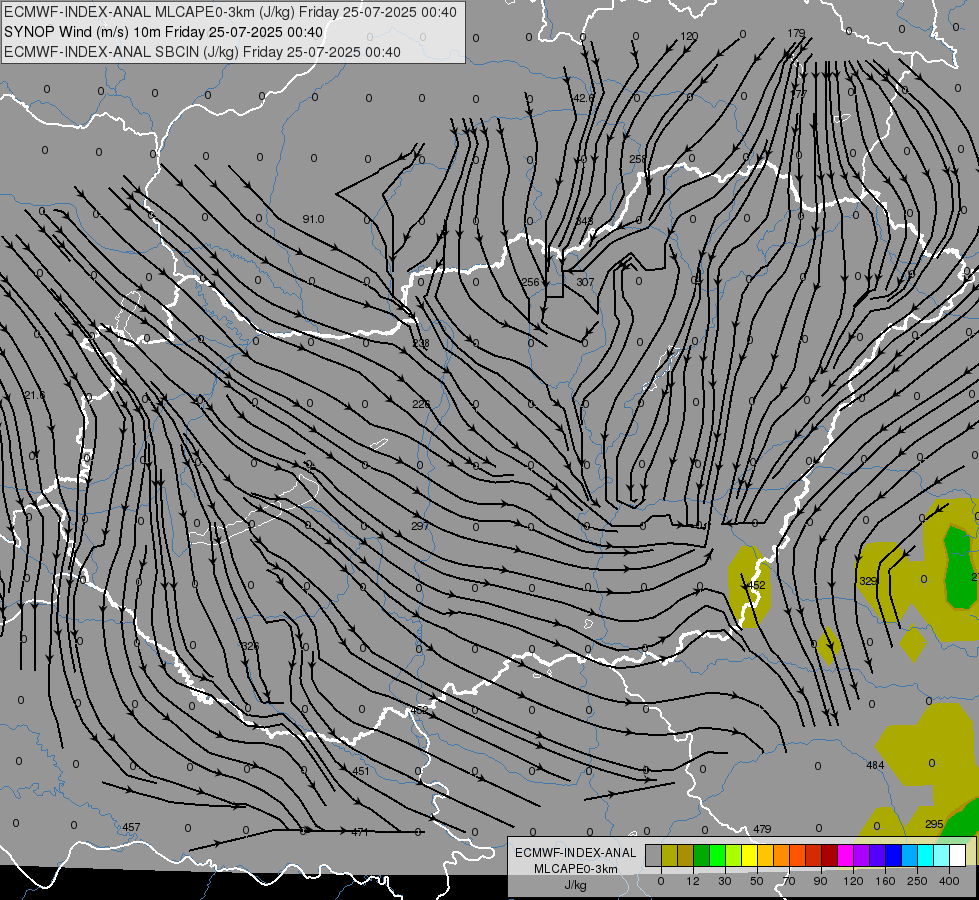The height and width of the screenshot is (900, 979).
Task: Click the 91.0 value on the map
Action: pos(313,219)
